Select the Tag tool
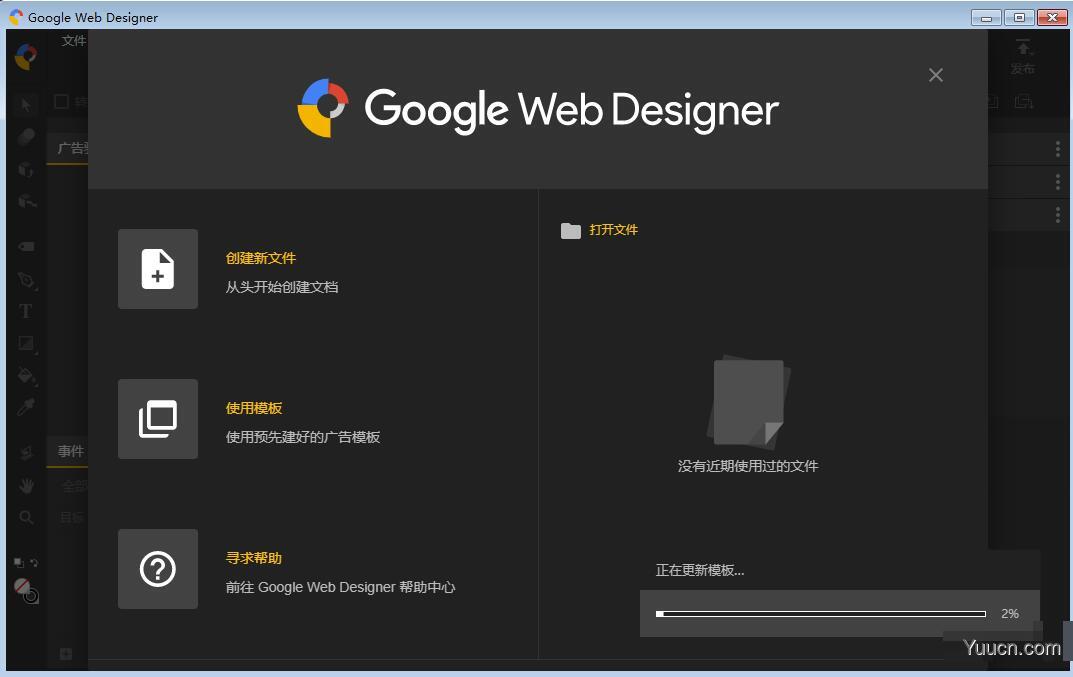The height and width of the screenshot is (677, 1073). coord(26,246)
